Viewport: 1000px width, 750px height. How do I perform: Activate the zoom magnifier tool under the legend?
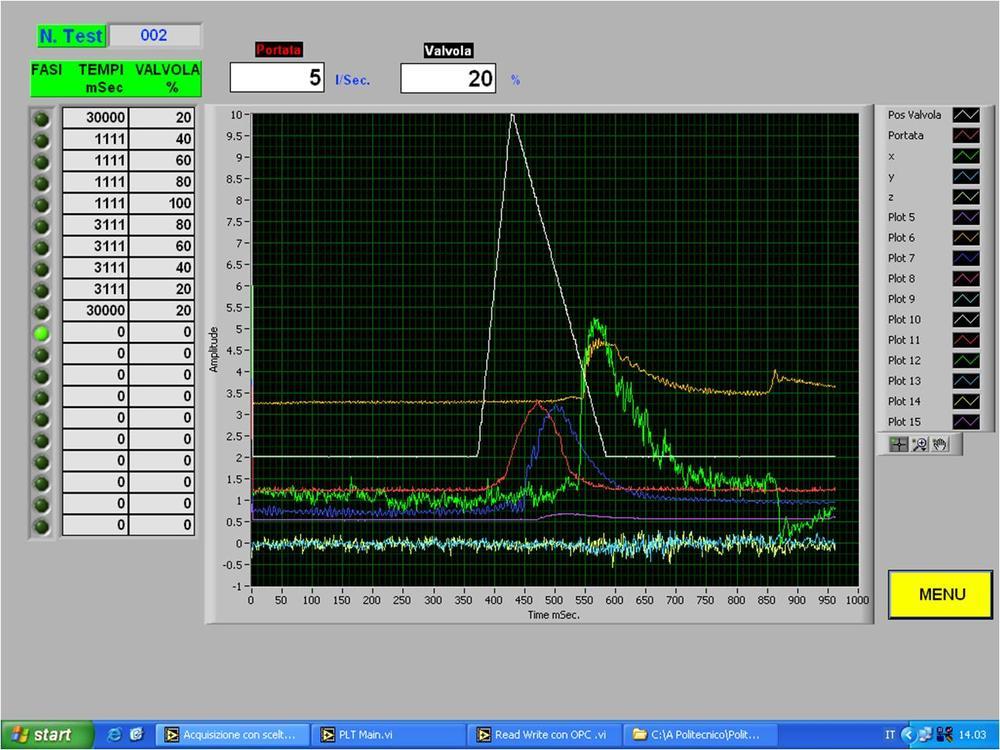pos(920,444)
